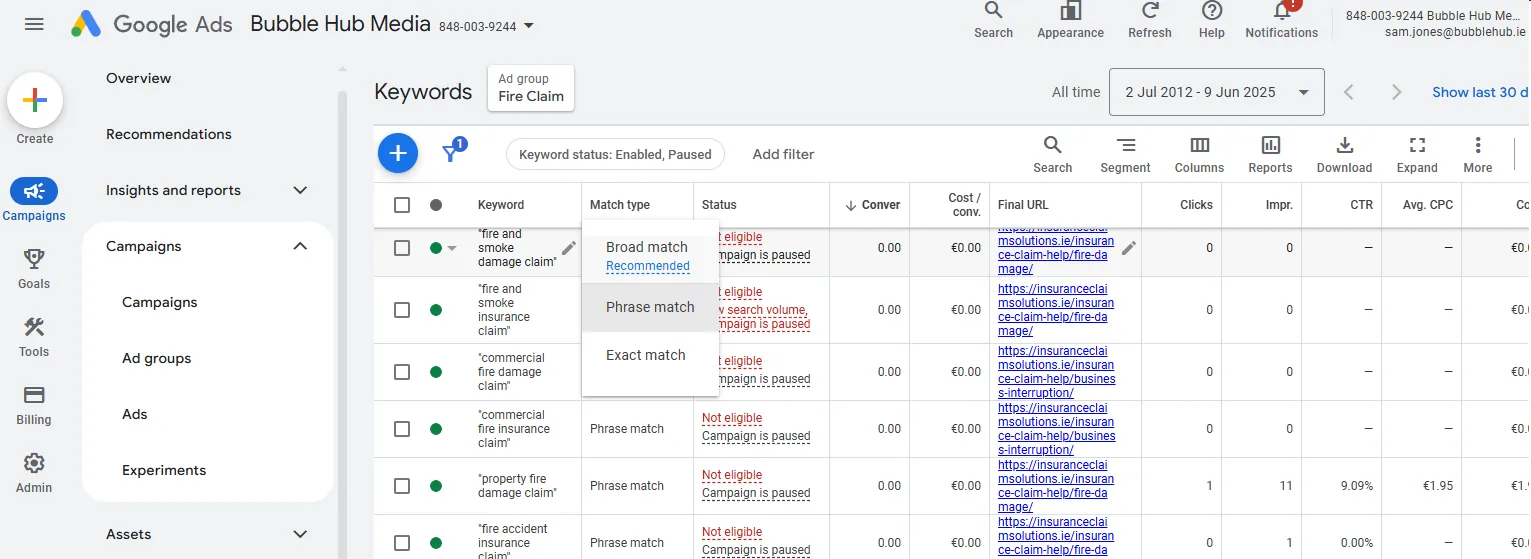The image size is (1531, 559).
Task: Check the "property fire damage claim" row
Action: click(402, 486)
